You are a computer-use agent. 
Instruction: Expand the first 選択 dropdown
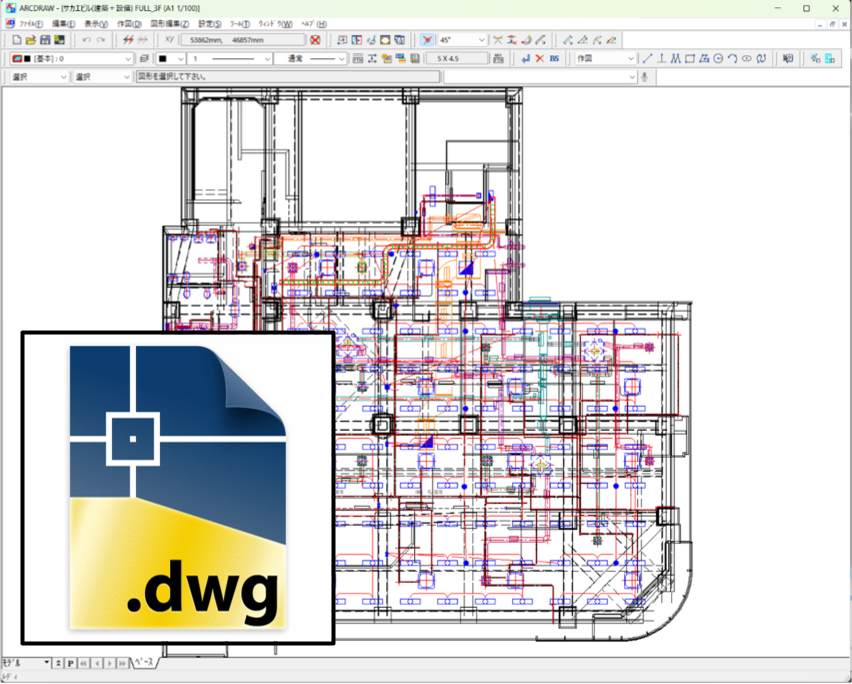pos(62,77)
